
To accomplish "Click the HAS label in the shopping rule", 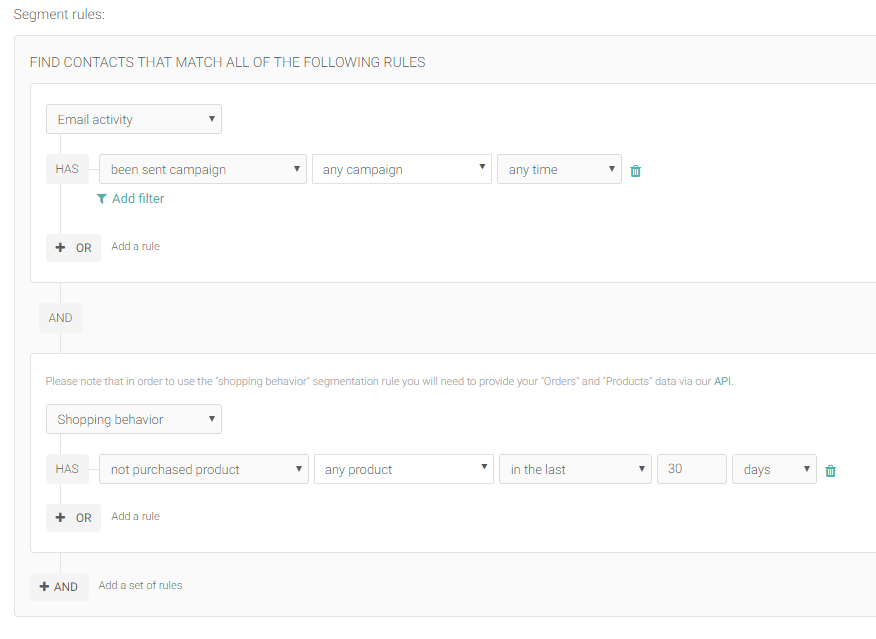I will (x=67, y=469).
